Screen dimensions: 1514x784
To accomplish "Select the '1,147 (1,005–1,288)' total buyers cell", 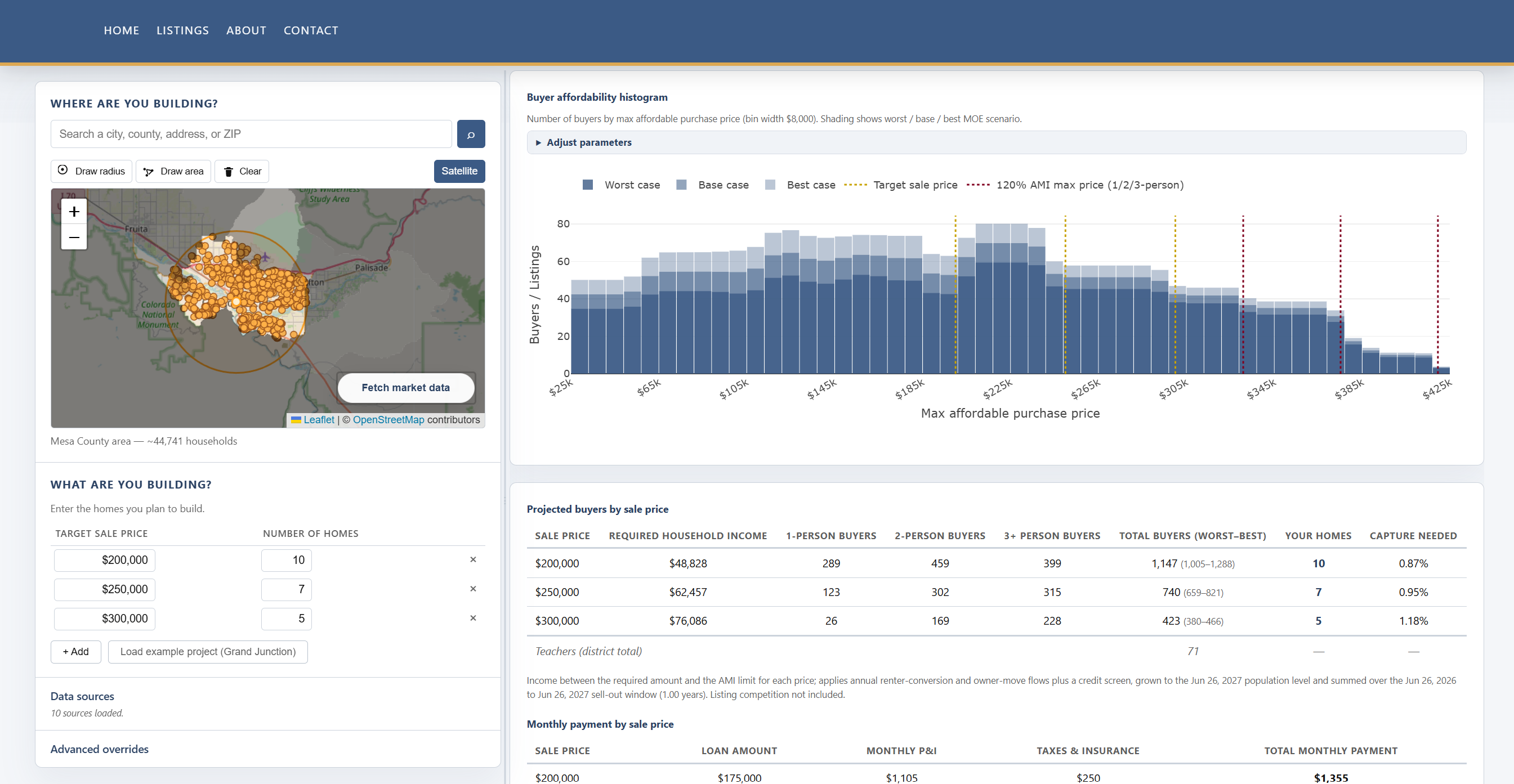I will tap(1193, 563).
